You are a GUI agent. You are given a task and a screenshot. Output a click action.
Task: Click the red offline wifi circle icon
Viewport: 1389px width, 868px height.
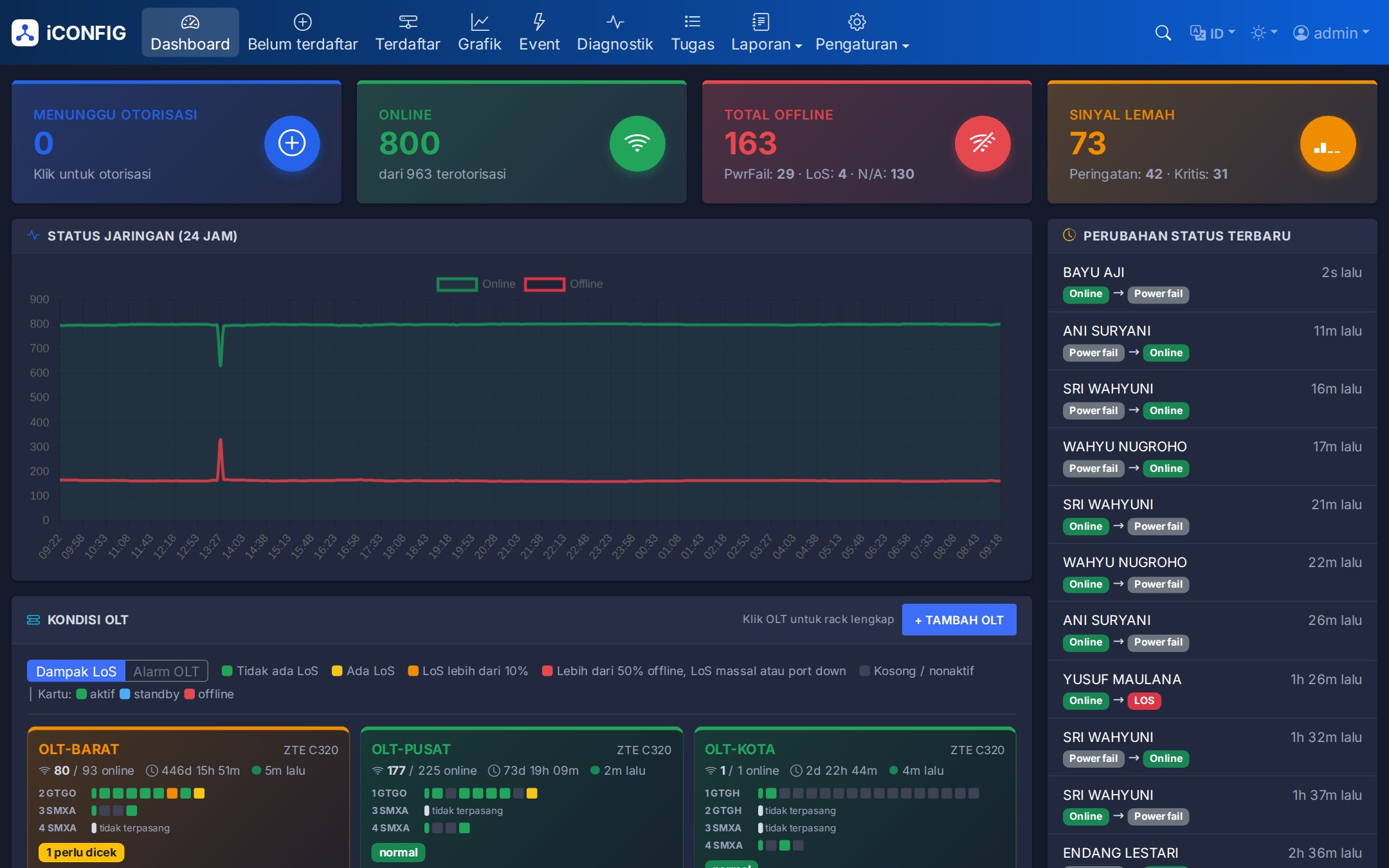(x=983, y=143)
